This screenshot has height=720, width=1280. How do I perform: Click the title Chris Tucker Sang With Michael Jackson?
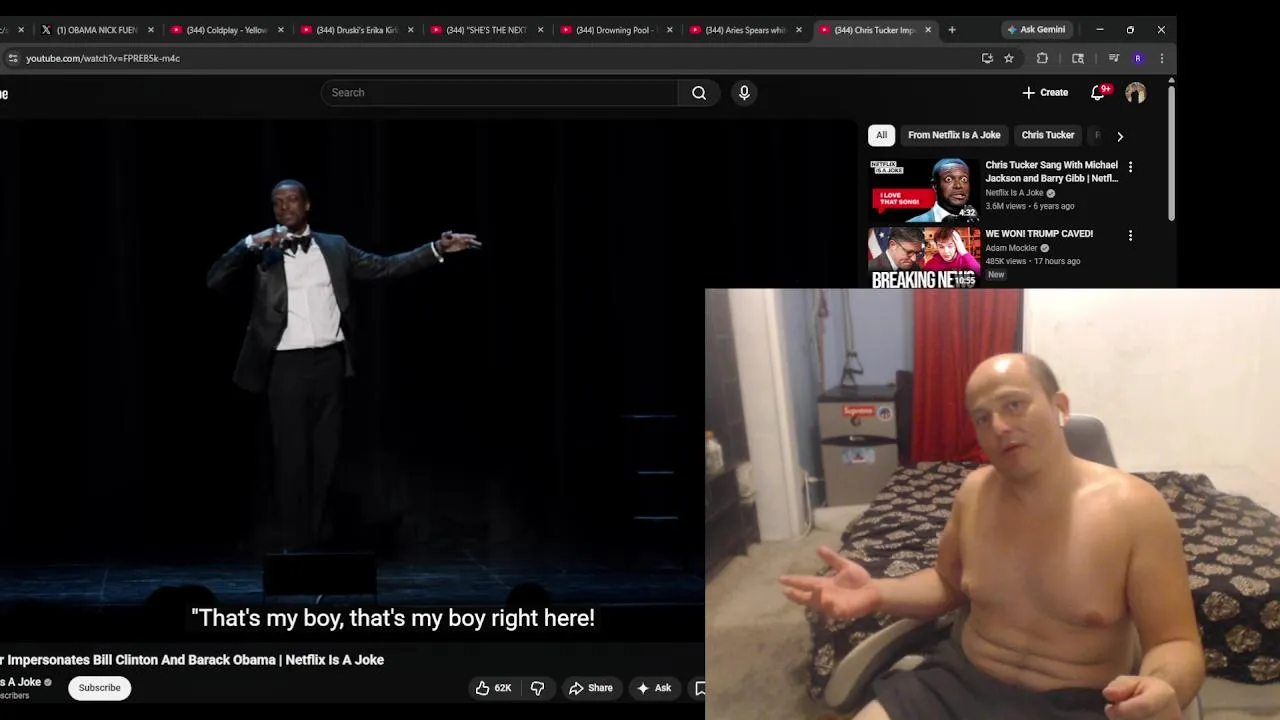point(1052,171)
